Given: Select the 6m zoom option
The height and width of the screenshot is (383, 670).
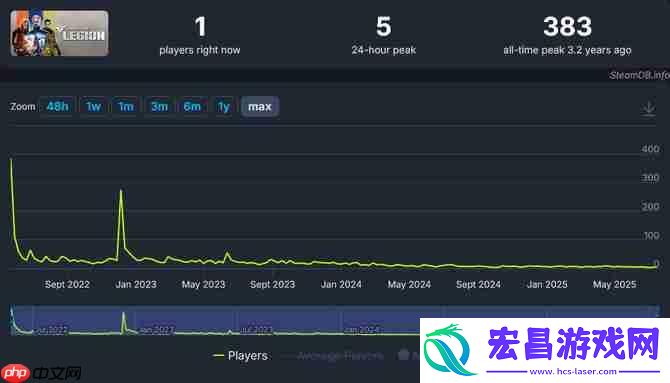Looking at the screenshot, I should (192, 106).
